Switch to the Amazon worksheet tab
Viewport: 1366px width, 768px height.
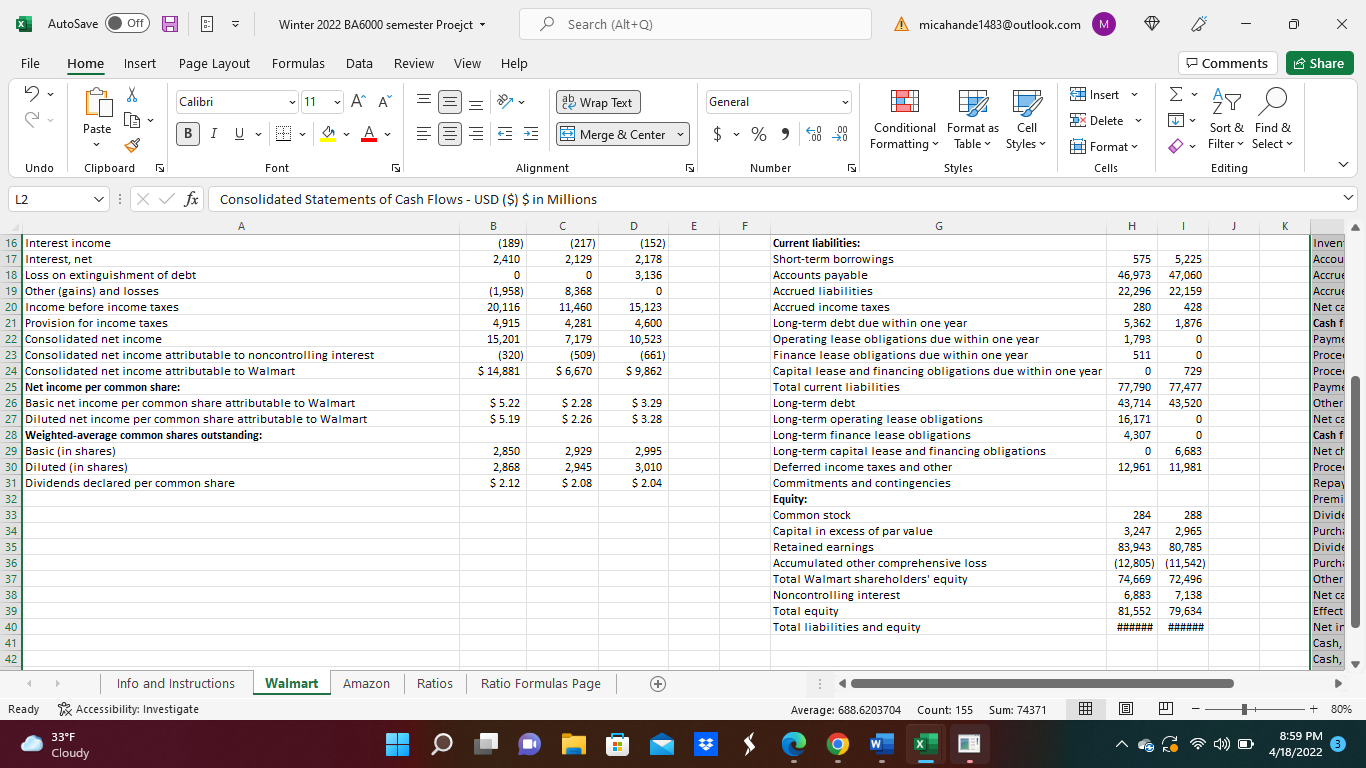366,683
